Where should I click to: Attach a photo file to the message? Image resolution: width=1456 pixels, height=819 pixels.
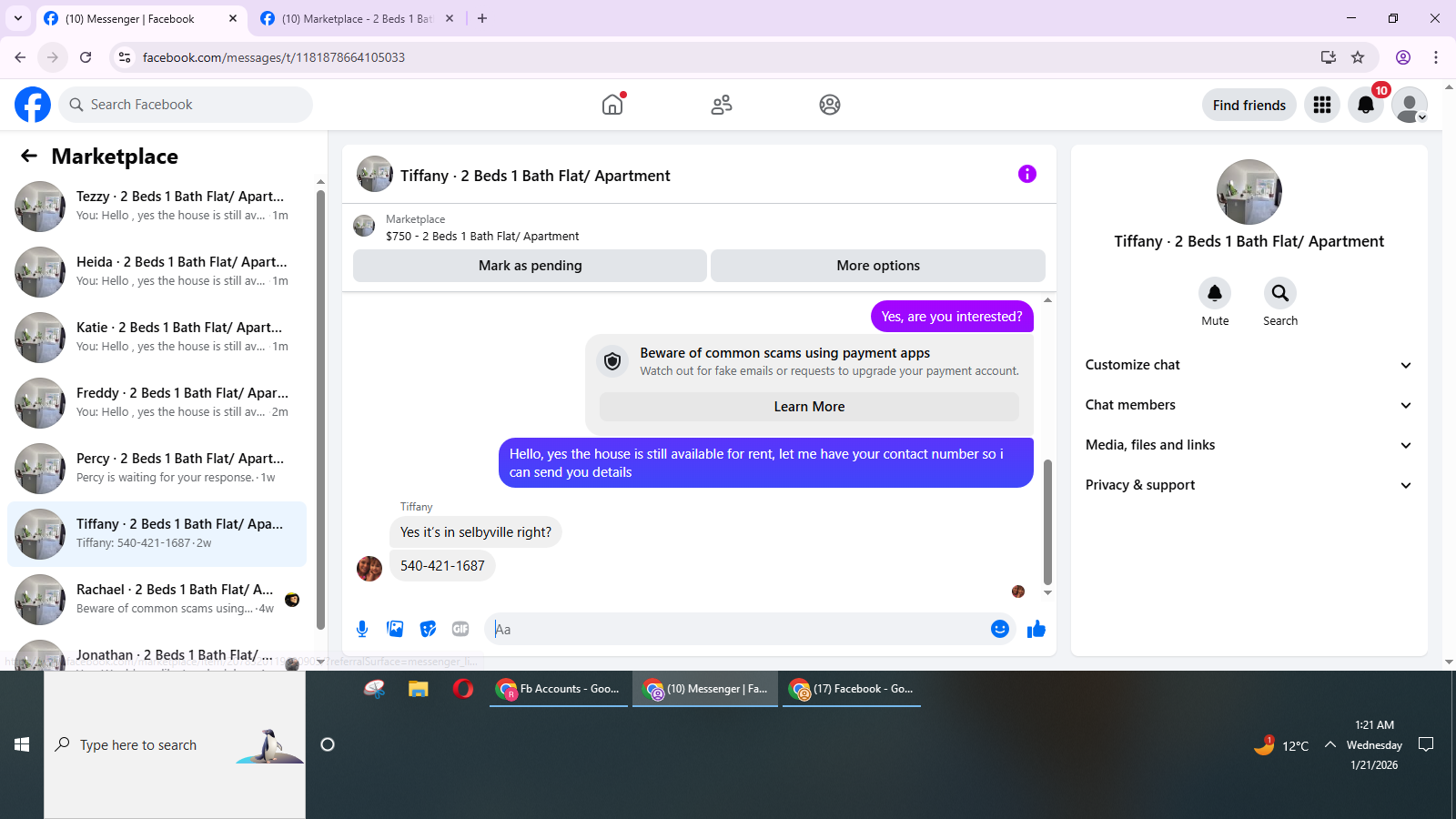pyautogui.click(x=395, y=629)
